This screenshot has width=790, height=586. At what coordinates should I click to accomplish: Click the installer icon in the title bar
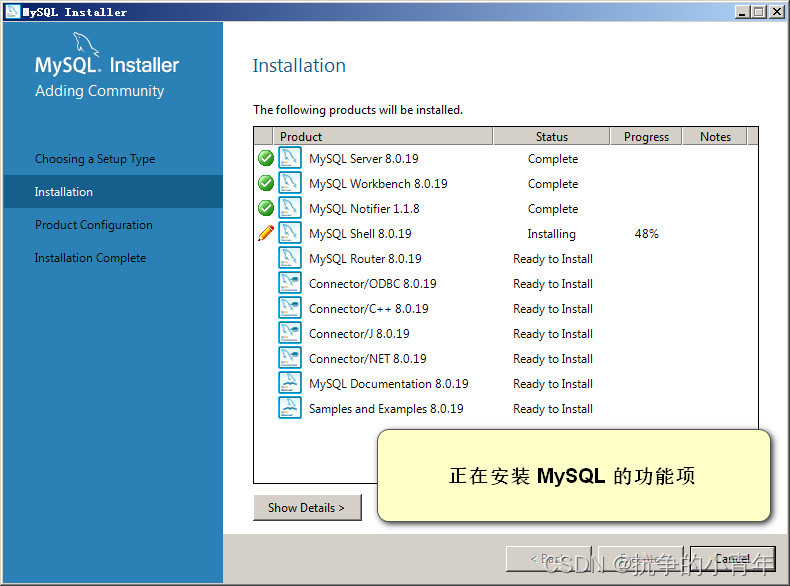click(x=12, y=12)
